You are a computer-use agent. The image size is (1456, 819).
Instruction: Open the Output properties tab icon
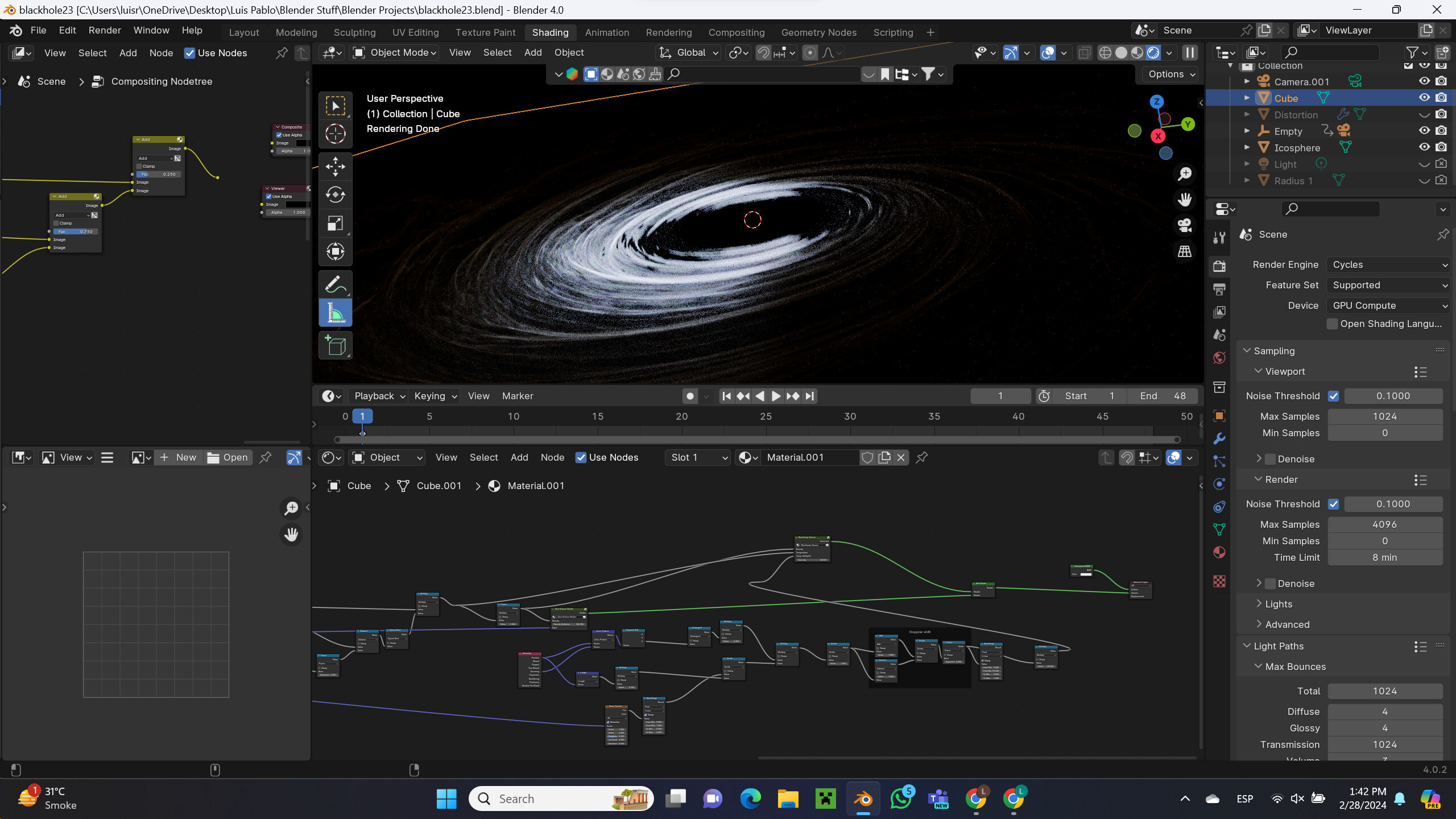[1219, 289]
